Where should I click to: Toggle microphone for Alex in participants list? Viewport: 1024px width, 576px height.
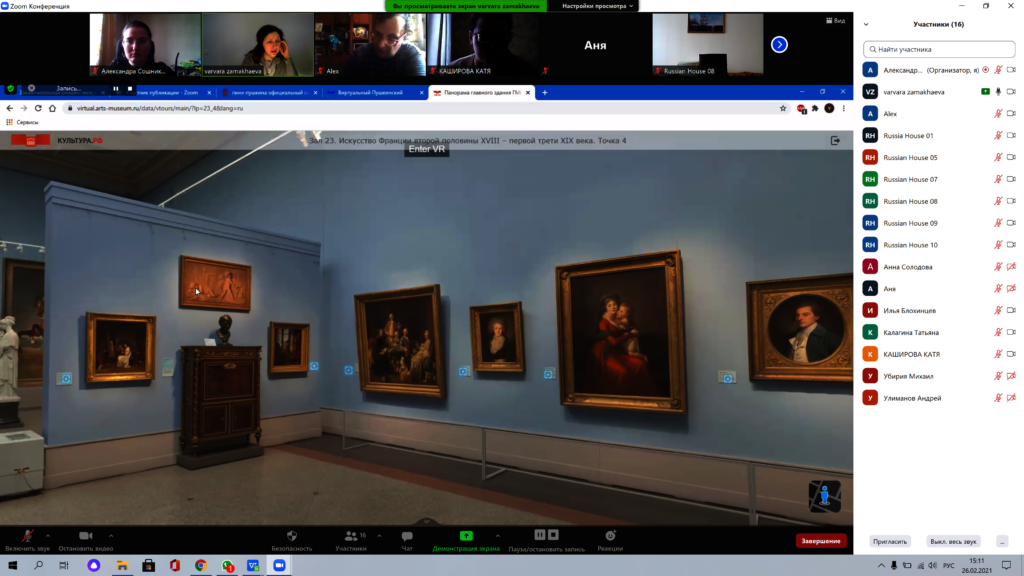pyautogui.click(x=998, y=114)
